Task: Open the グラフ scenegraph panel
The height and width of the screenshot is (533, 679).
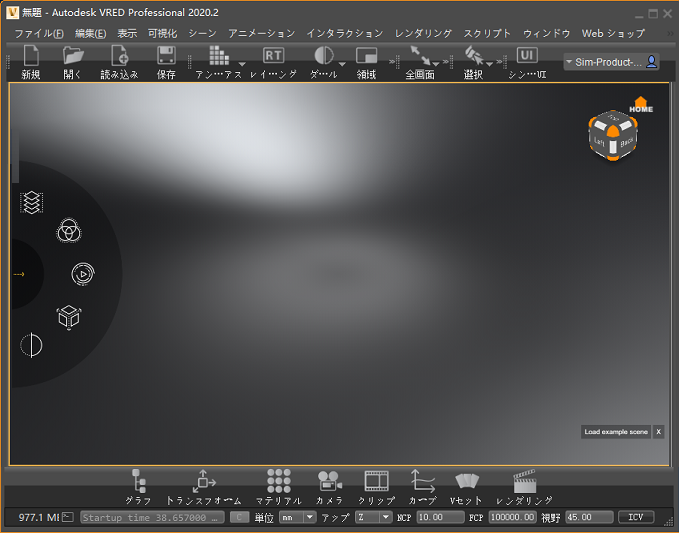Action: tap(139, 488)
